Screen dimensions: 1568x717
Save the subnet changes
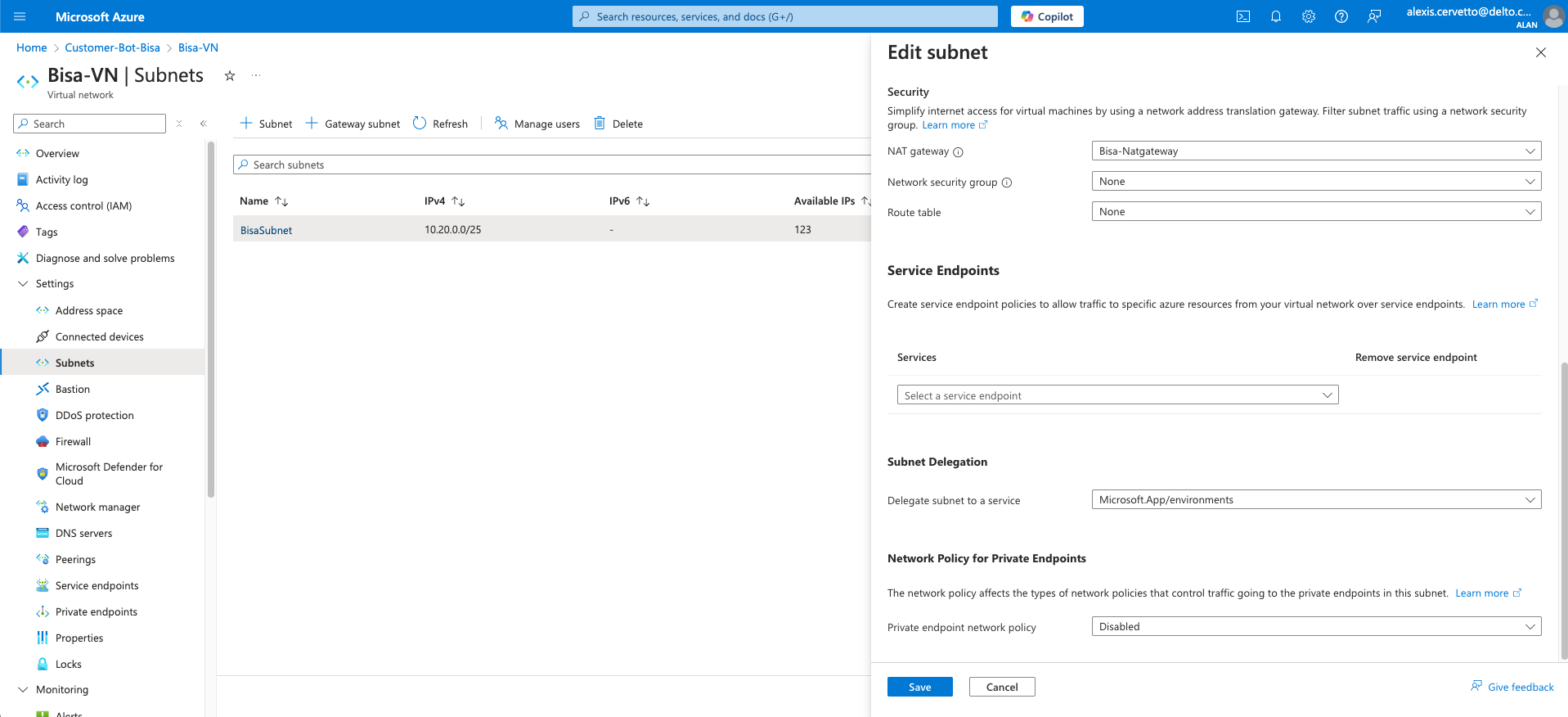[919, 687]
